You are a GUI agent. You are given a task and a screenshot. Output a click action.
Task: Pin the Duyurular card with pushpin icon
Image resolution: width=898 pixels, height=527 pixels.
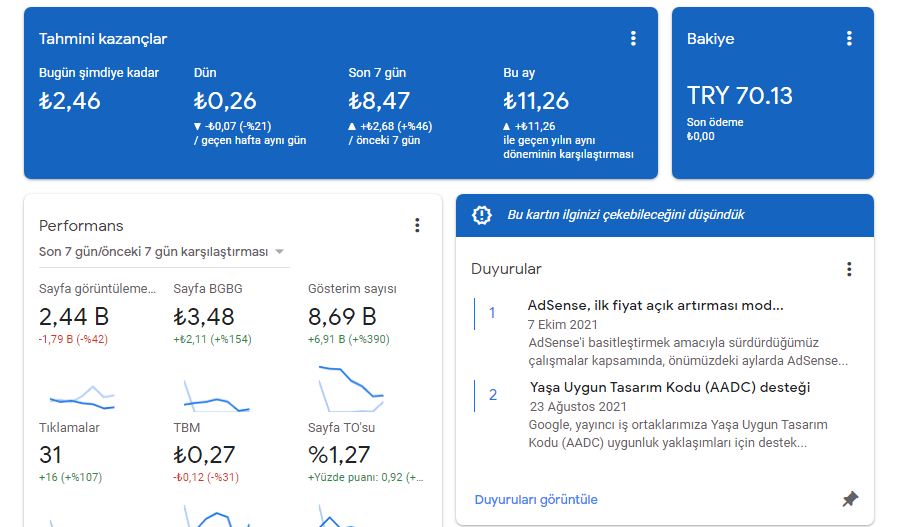(850, 499)
